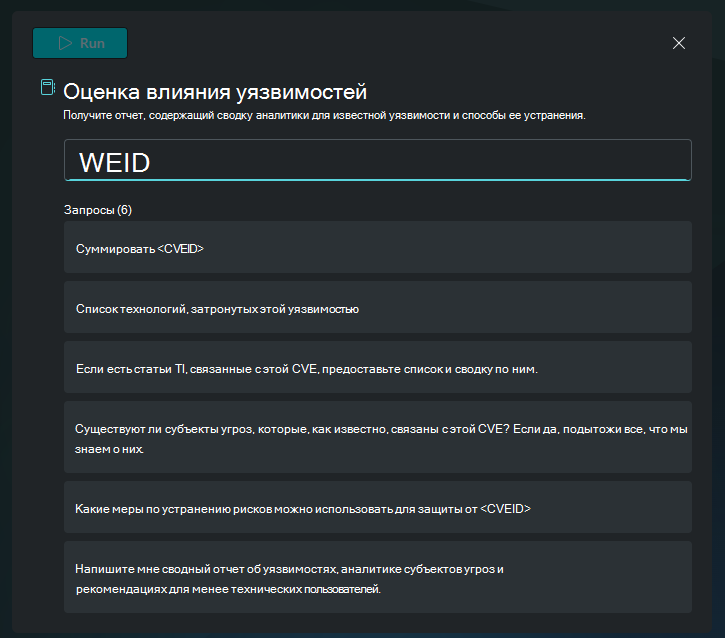Screen dimensions: 725x638
Task: Click the "Запросы (6)" label
Action: tap(97, 210)
